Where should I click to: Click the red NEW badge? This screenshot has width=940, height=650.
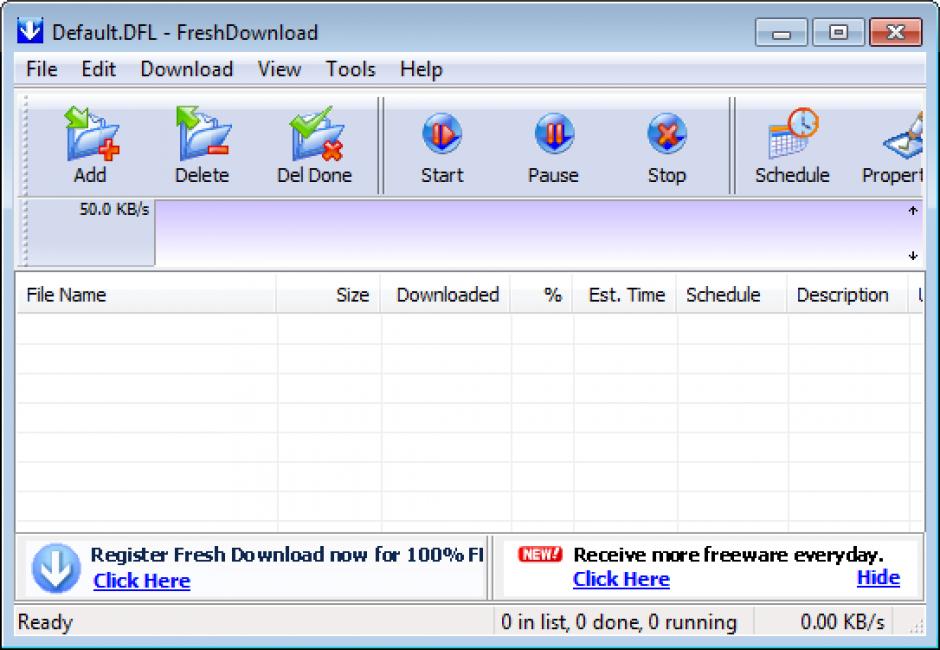(x=540, y=554)
